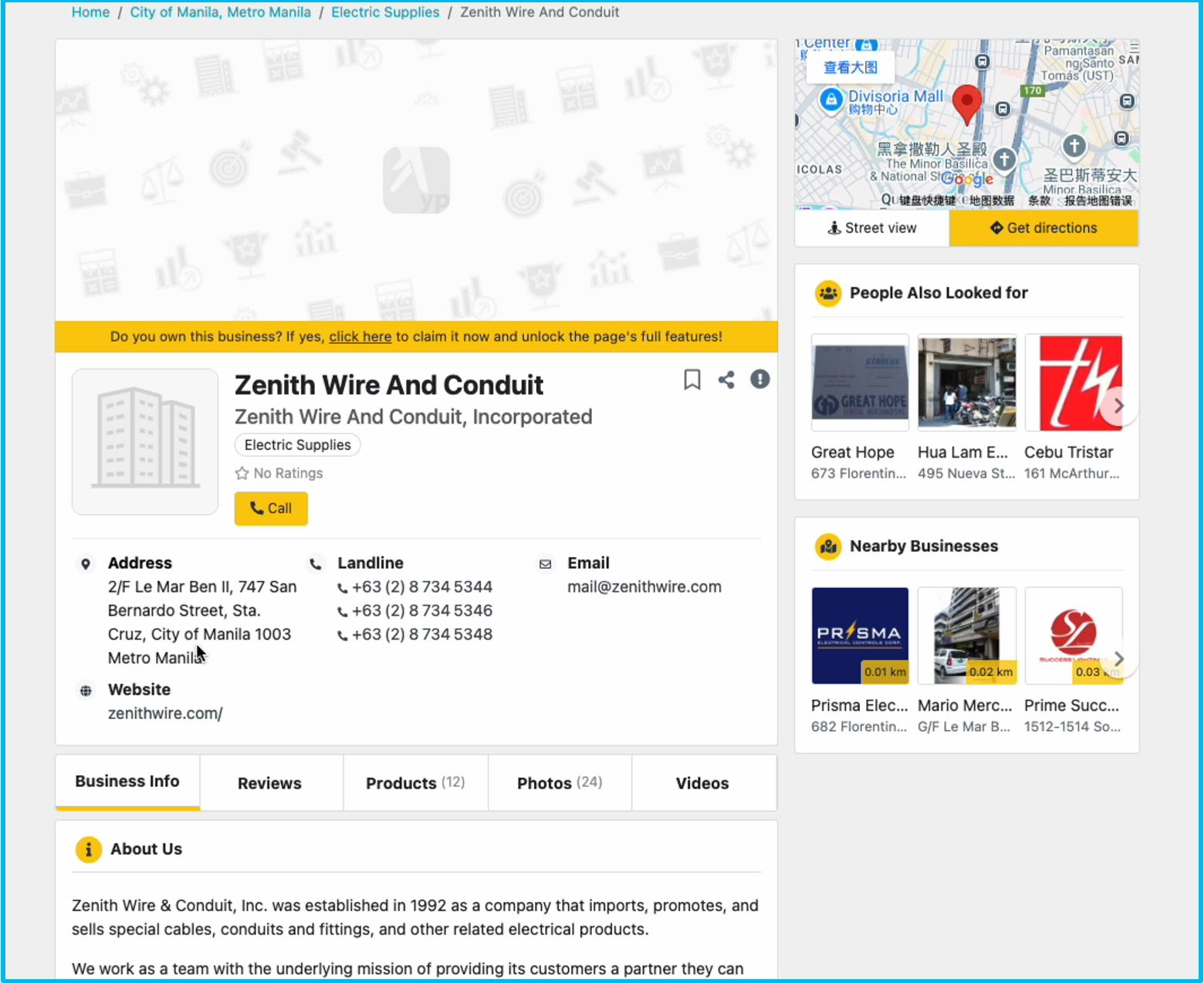Click the yellow Call button

271,508
